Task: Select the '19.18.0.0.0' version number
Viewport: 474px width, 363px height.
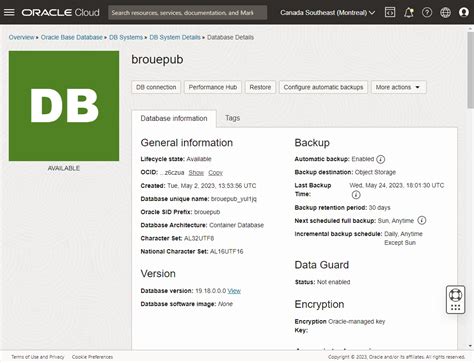Action: 211,291
